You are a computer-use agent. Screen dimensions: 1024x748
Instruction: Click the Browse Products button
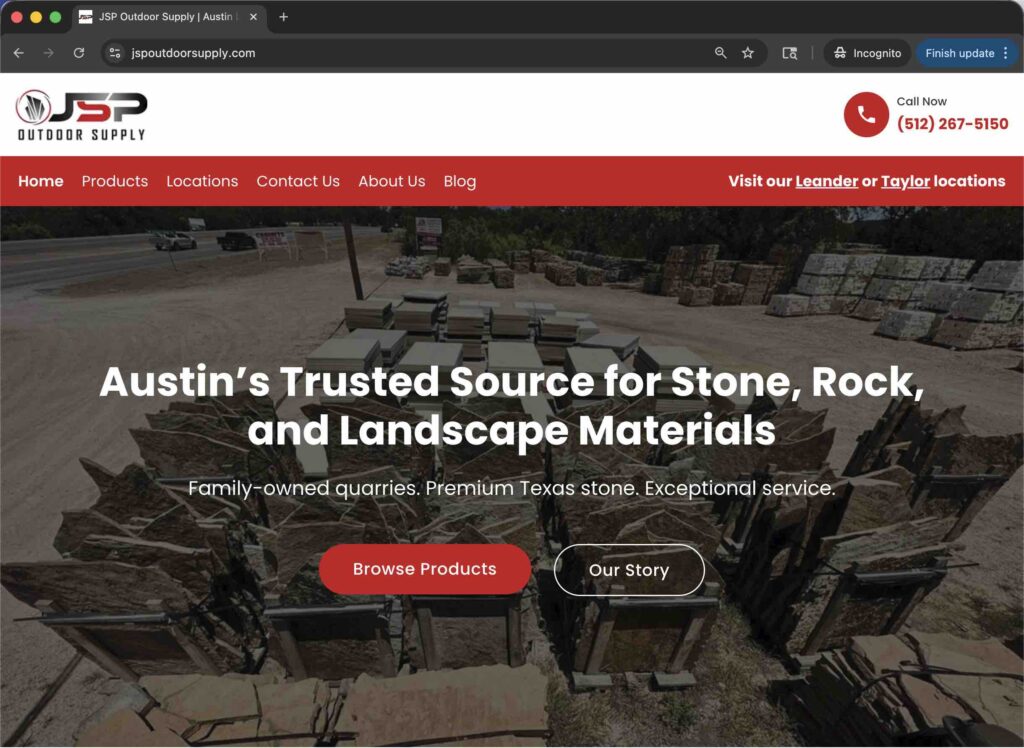pos(425,569)
